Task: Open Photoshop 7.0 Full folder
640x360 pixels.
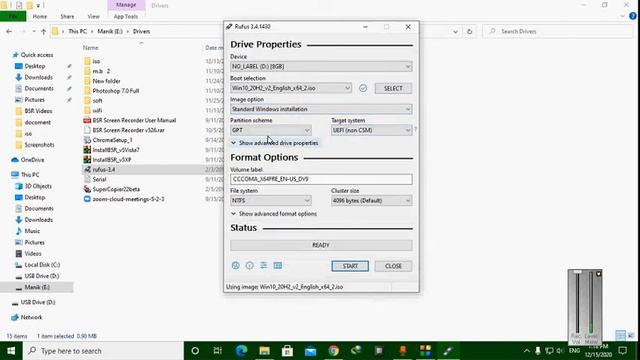Action: 116,91
